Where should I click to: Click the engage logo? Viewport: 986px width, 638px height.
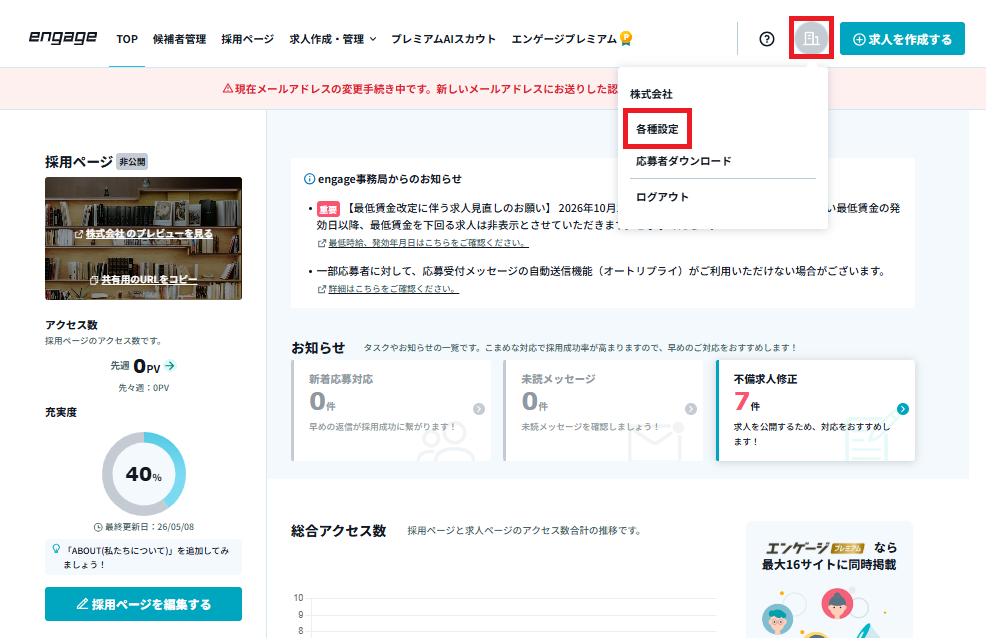[63, 38]
